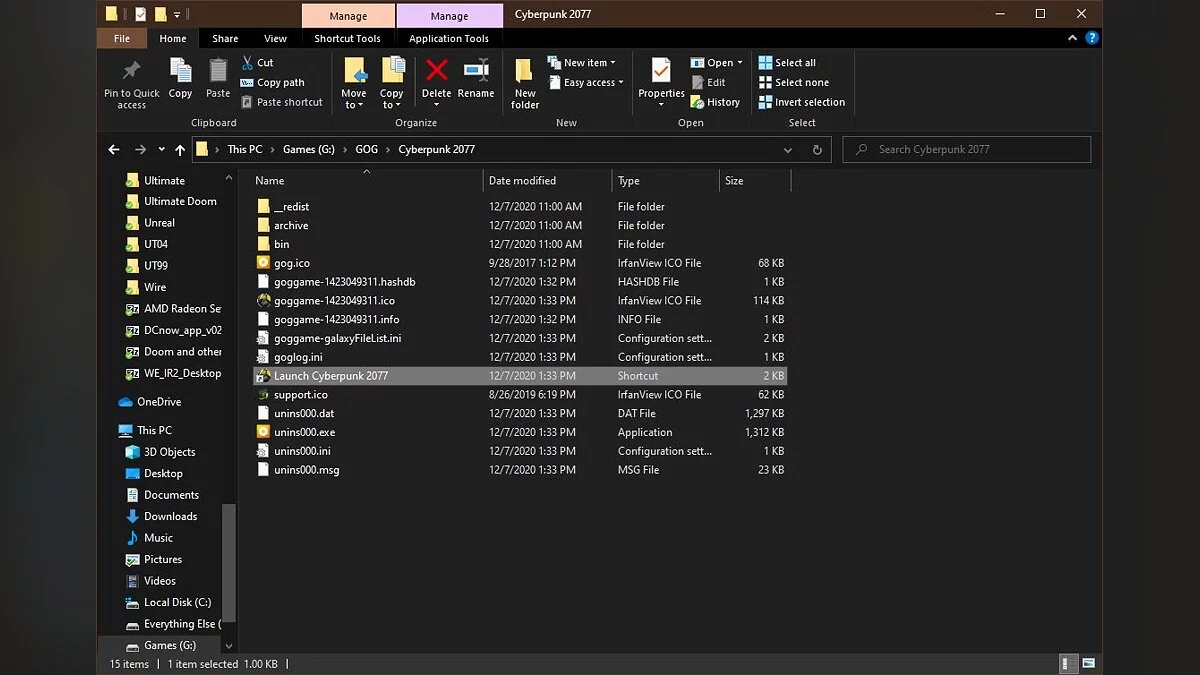Click the red Delete icon

pyautogui.click(x=436, y=70)
